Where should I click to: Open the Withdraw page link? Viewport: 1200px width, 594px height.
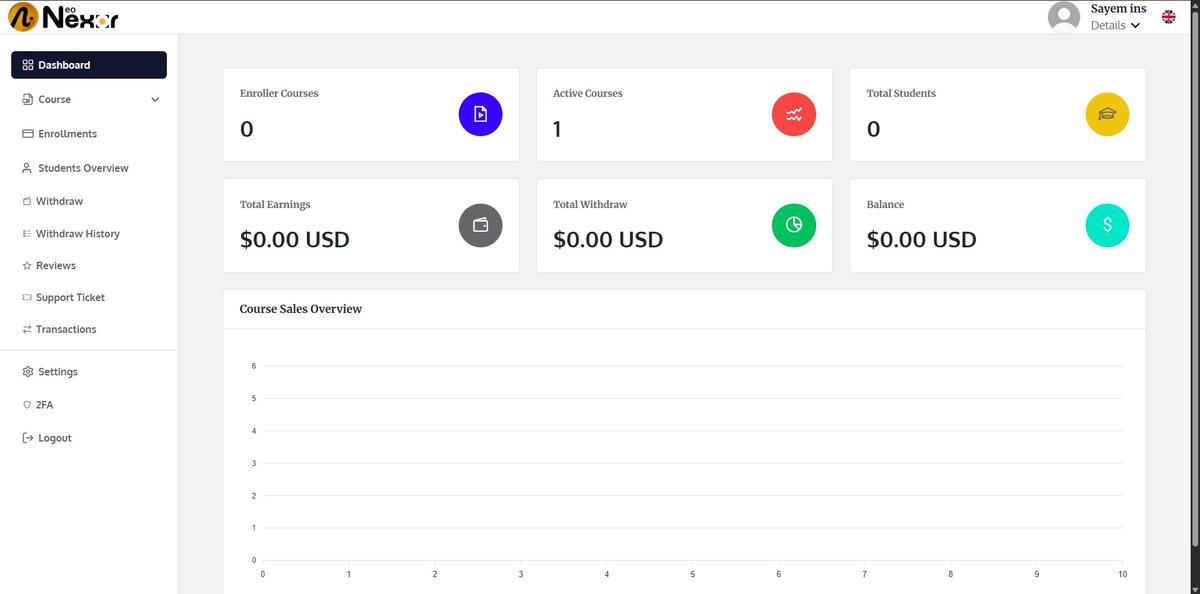[59, 201]
